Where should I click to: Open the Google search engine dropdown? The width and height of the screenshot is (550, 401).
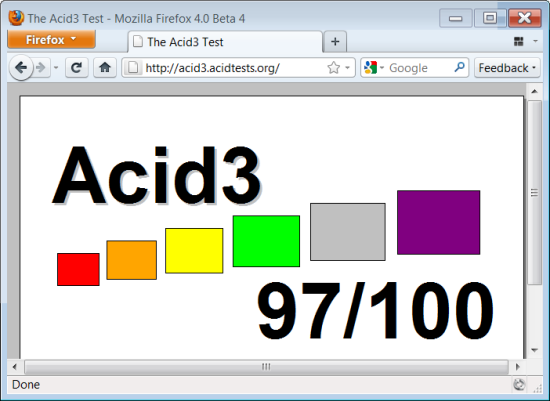coord(374,67)
